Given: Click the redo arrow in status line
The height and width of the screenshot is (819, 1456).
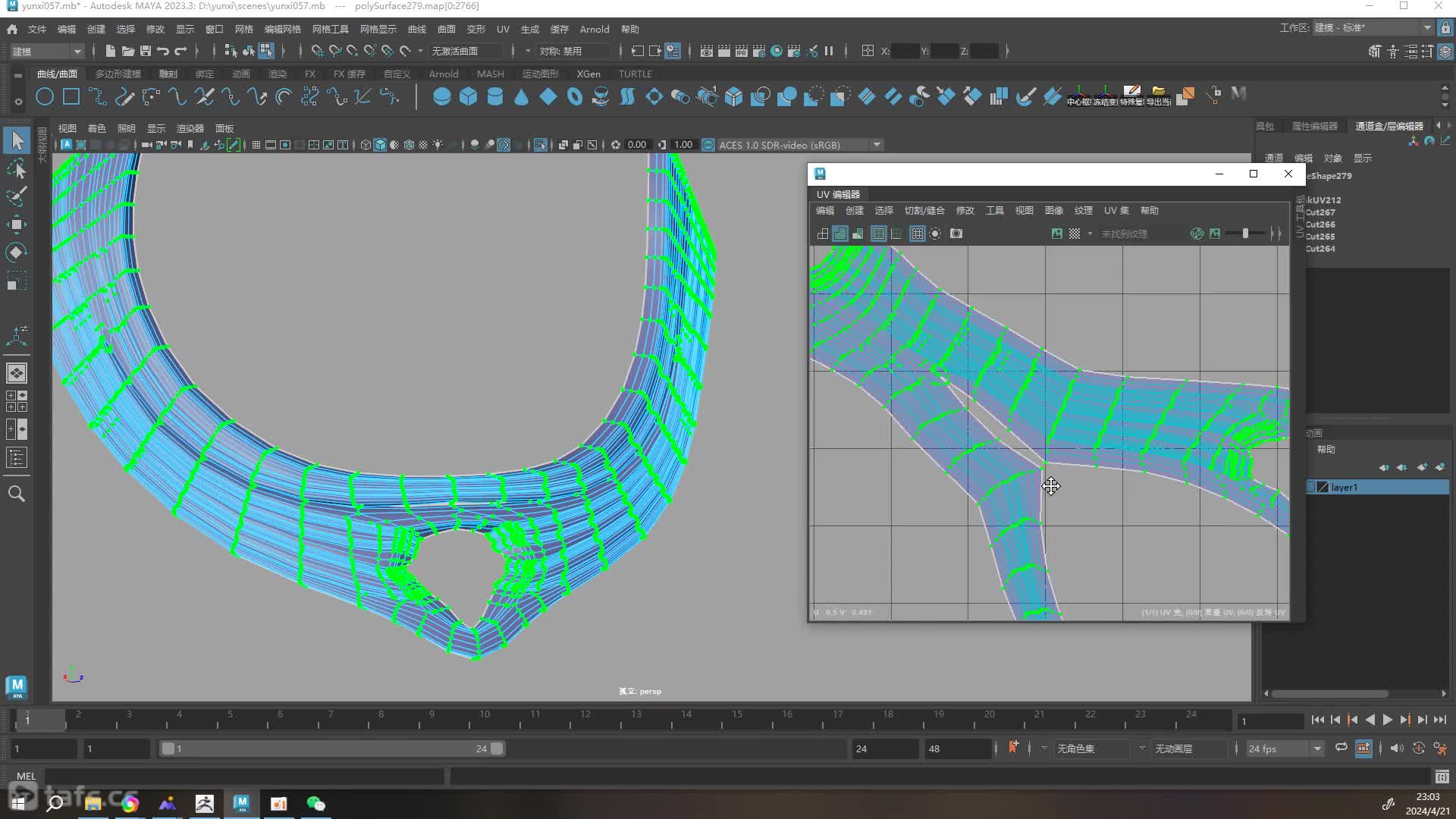Looking at the screenshot, I should 180,51.
